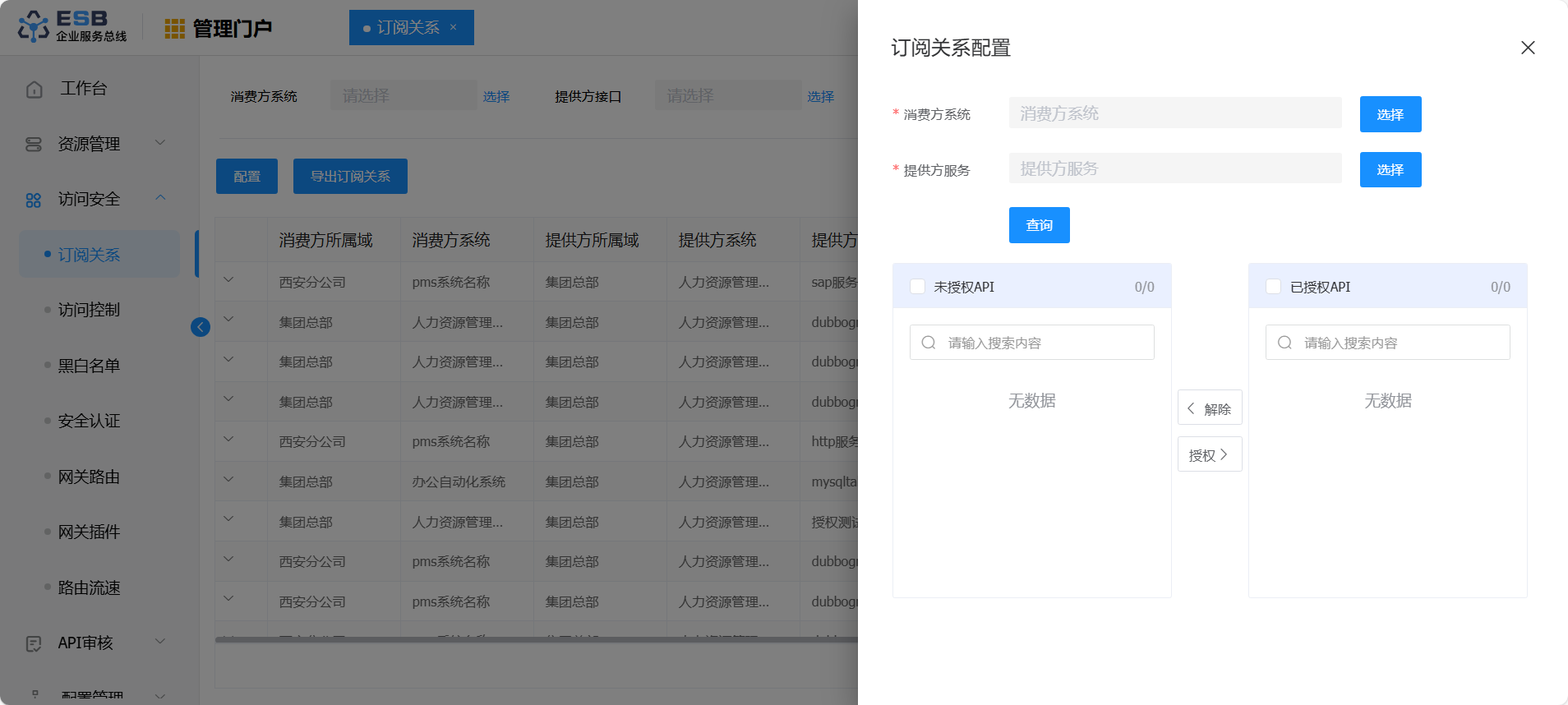The image size is (1568, 705).
Task: Click the access security sidebar icon
Action: click(x=34, y=200)
